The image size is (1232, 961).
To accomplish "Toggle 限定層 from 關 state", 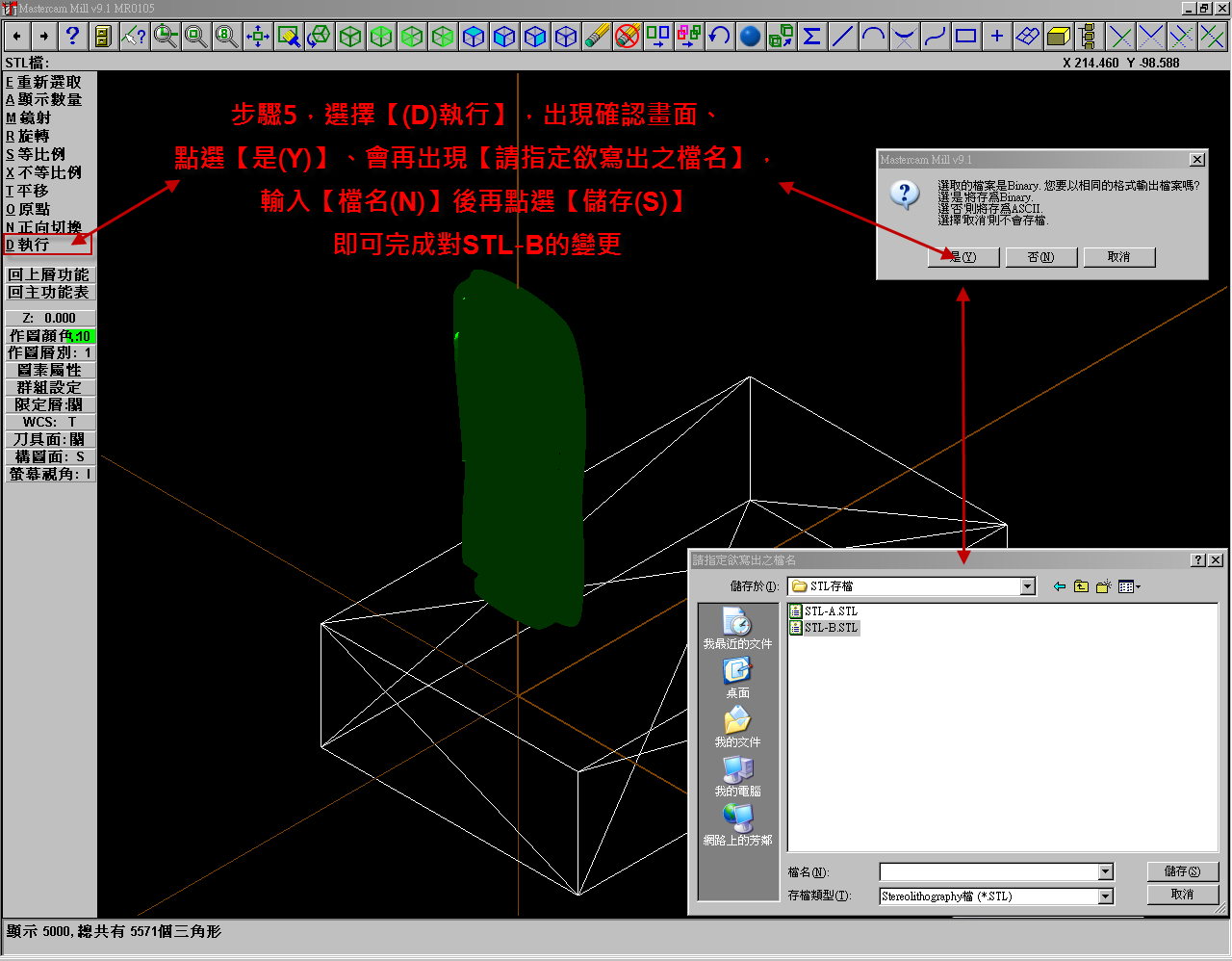I will tap(49, 404).
